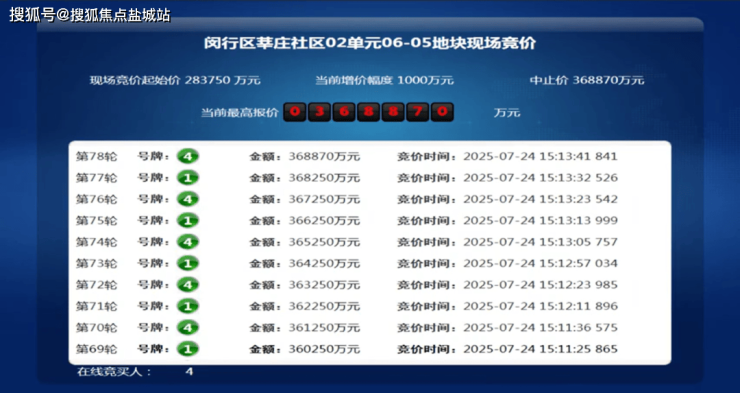The height and width of the screenshot is (393, 740).
Task: Click the 368250万元 amount in round 77
Action: [324, 178]
